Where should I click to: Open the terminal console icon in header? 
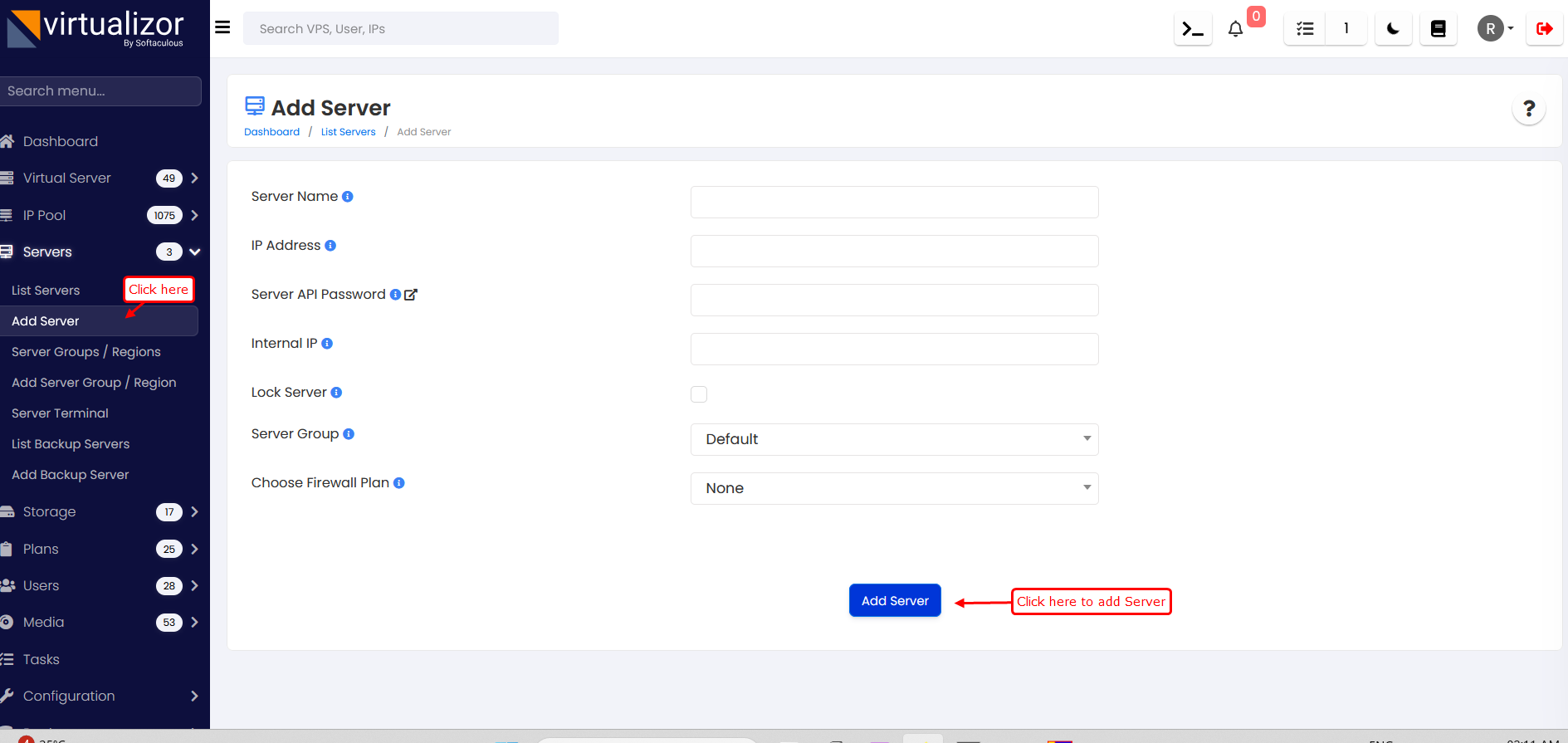click(1193, 29)
